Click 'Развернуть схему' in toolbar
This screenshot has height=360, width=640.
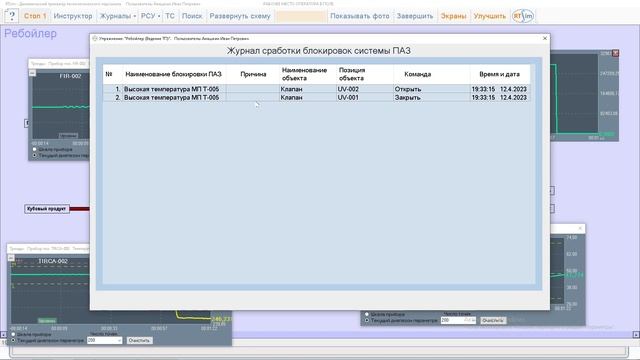coord(240,16)
